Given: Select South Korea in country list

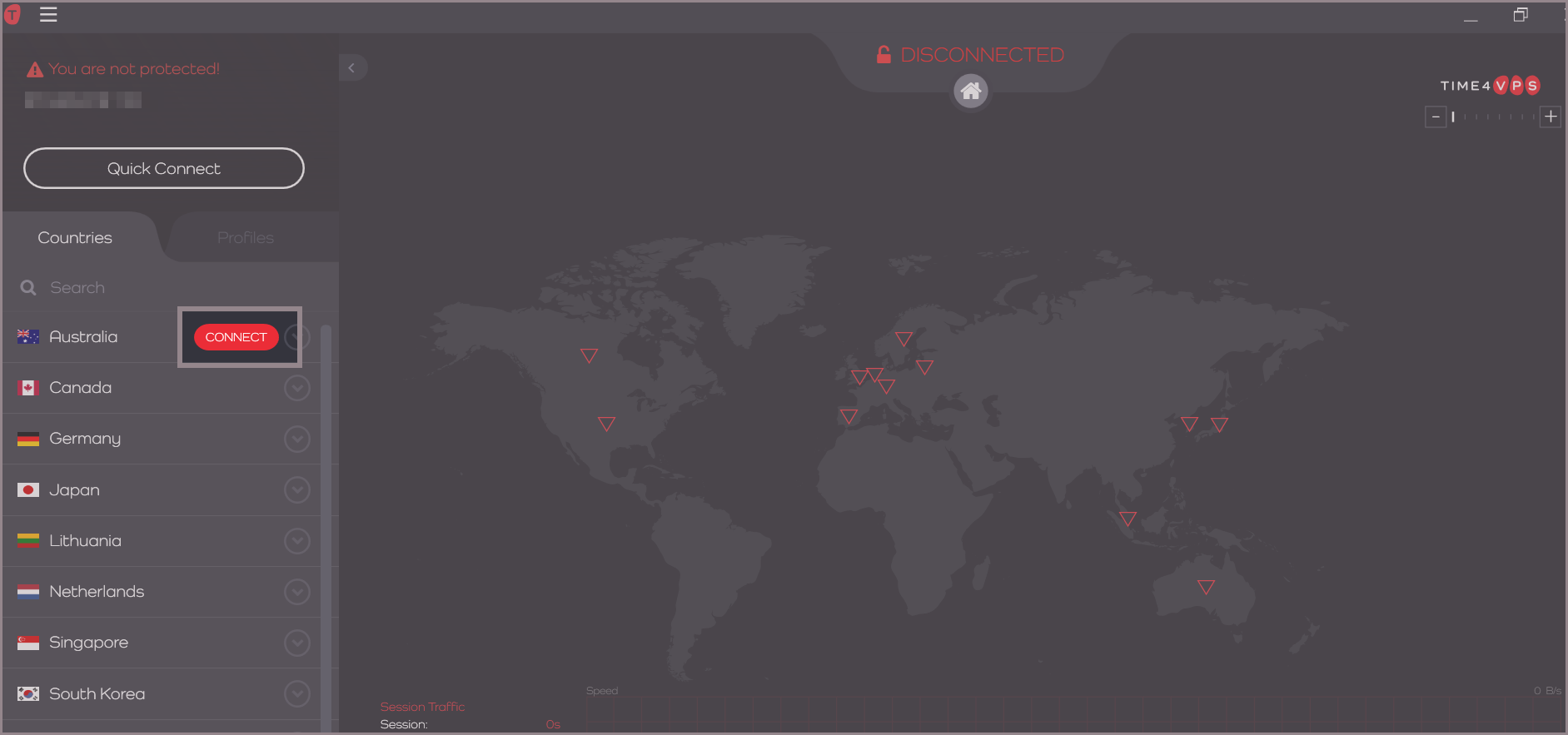Looking at the screenshot, I should (97, 694).
